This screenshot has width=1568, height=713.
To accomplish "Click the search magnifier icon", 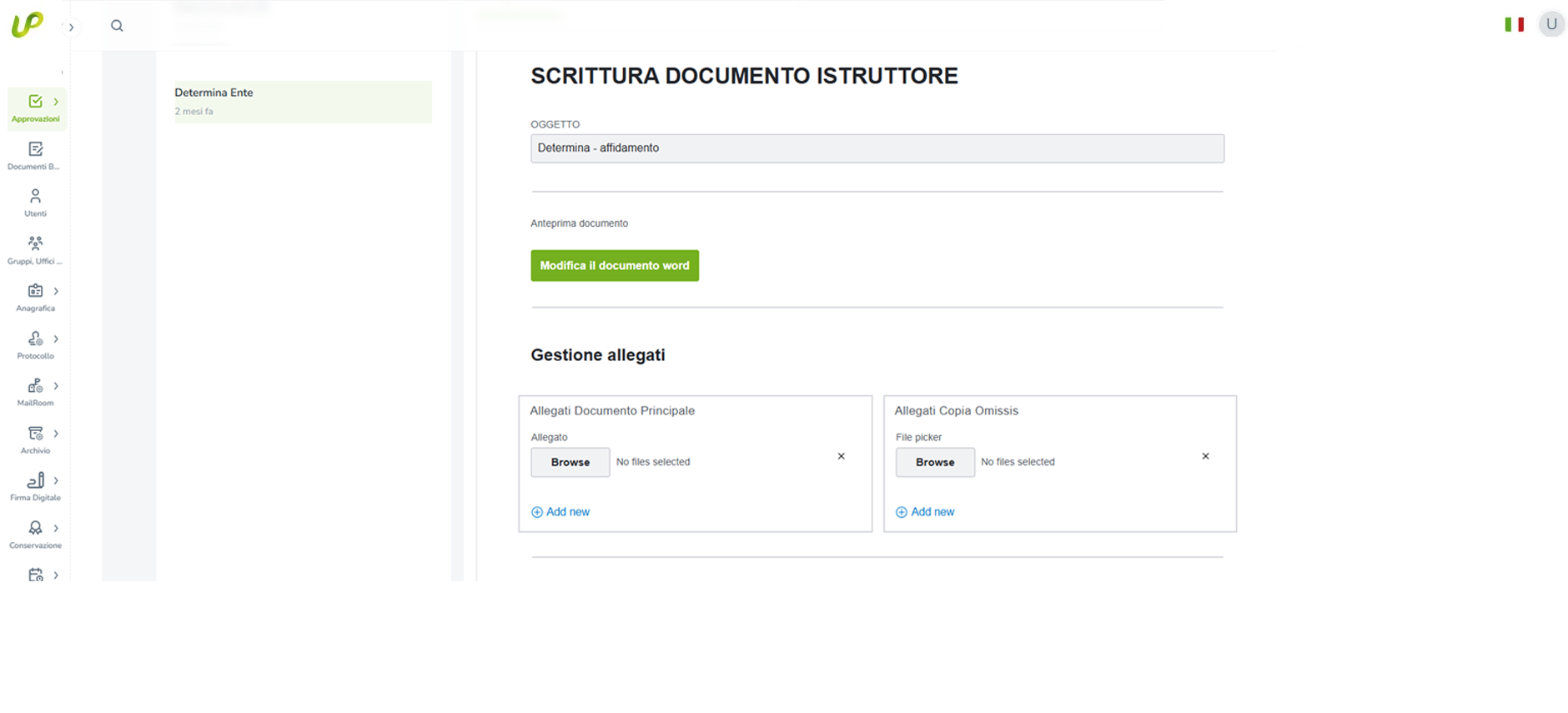I will click(x=117, y=26).
